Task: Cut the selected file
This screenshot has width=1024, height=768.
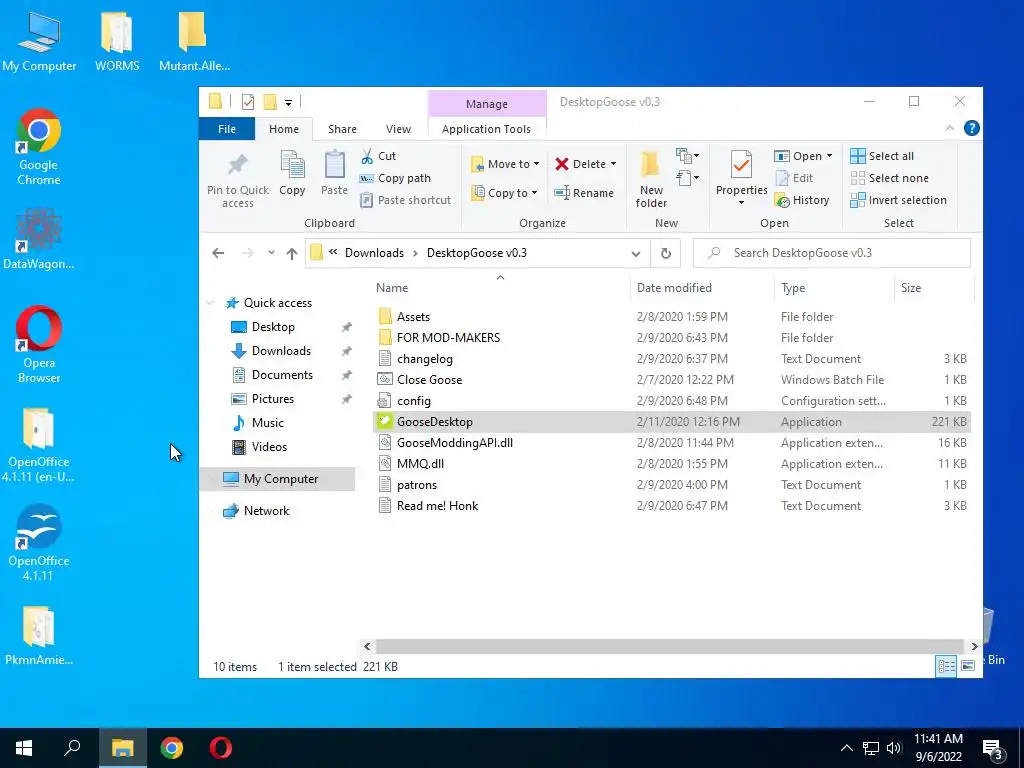Action: point(378,156)
